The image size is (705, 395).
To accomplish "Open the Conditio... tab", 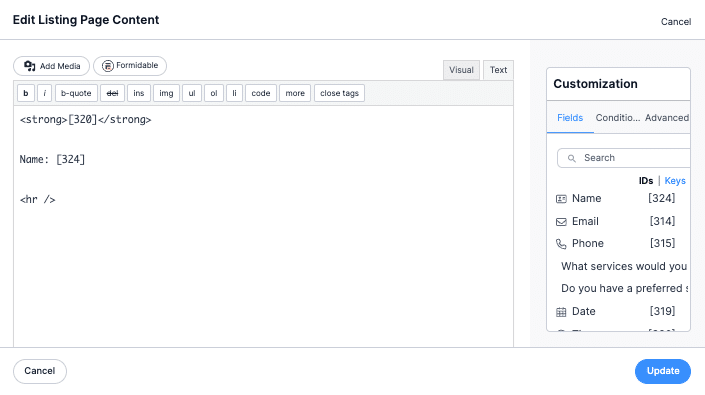I will tap(618, 118).
